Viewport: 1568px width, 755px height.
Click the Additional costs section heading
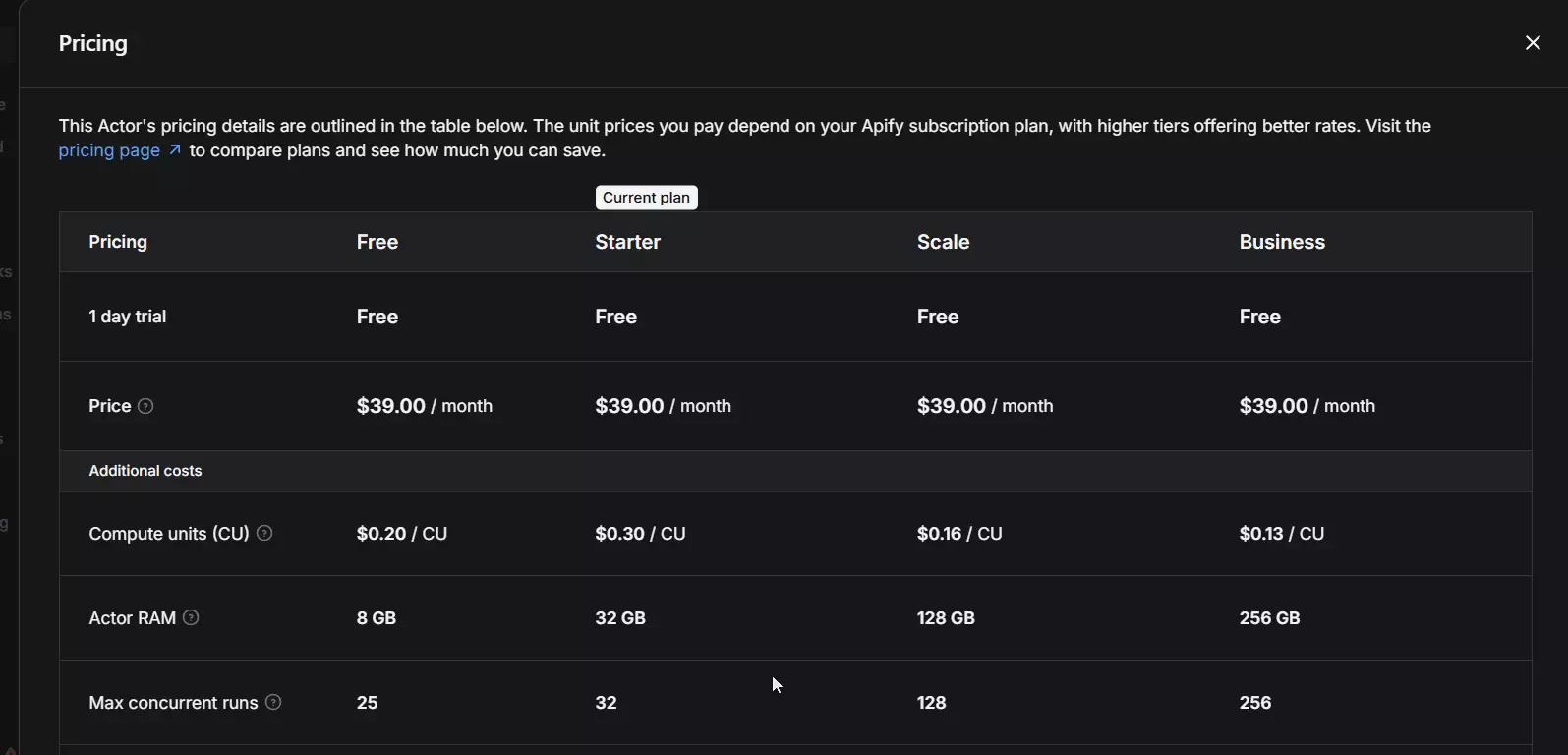click(x=145, y=471)
